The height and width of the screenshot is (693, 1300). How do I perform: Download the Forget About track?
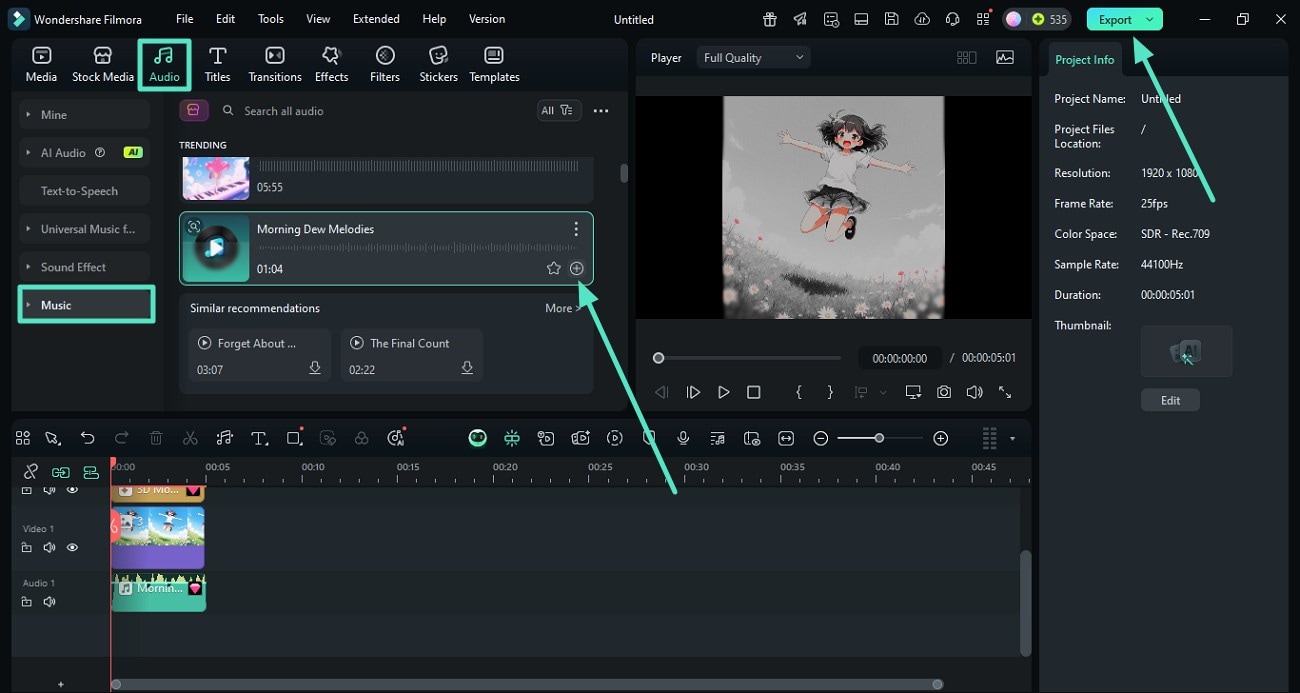pos(315,368)
